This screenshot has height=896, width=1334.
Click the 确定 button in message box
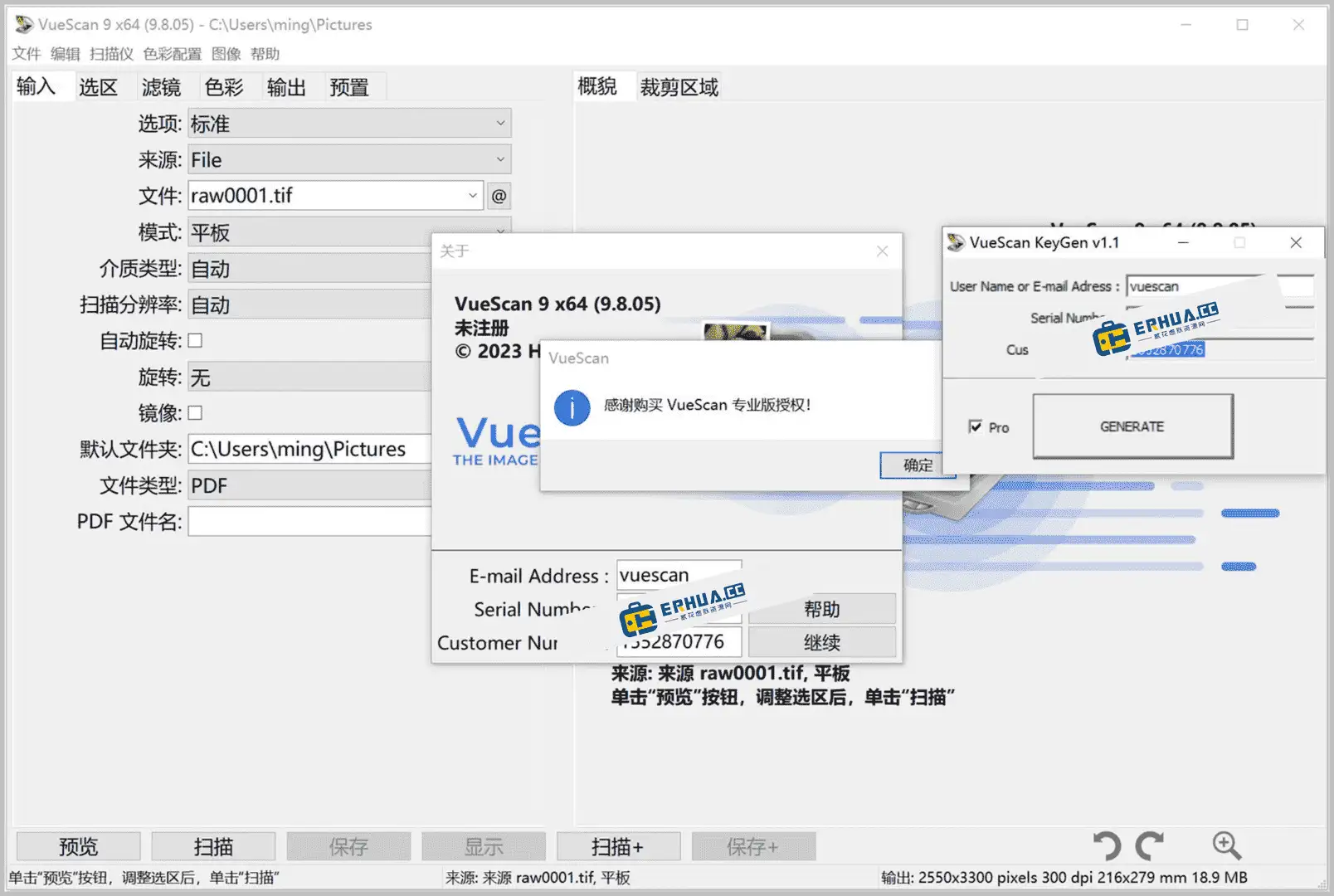pos(918,465)
